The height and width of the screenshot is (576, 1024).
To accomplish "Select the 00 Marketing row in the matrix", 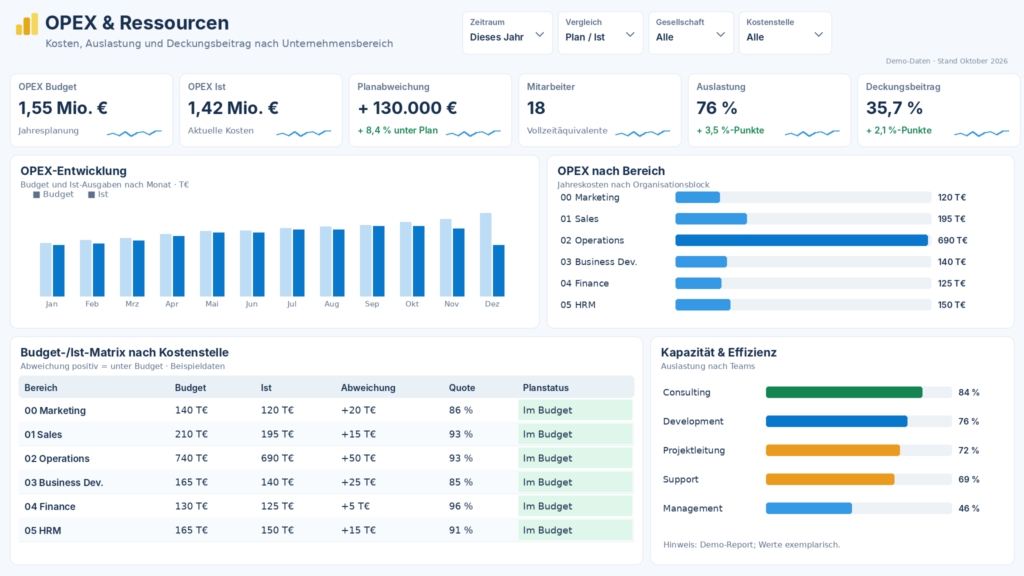I will click(x=326, y=410).
